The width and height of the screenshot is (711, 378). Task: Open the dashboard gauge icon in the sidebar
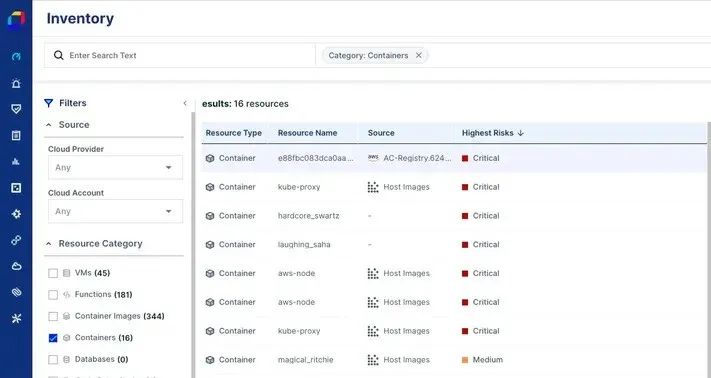click(16, 57)
